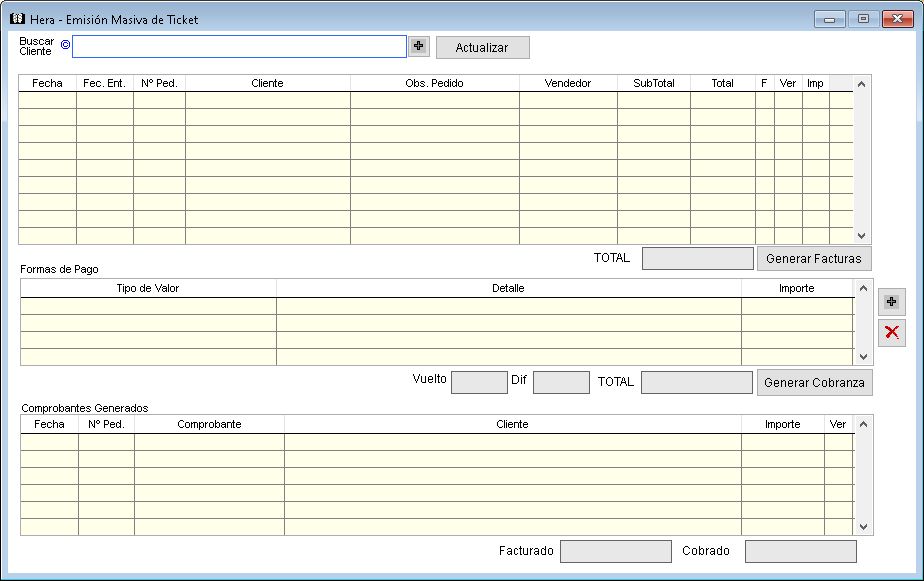924x581 pixels.
Task: Click the Facturado total field
Action: tap(615, 551)
